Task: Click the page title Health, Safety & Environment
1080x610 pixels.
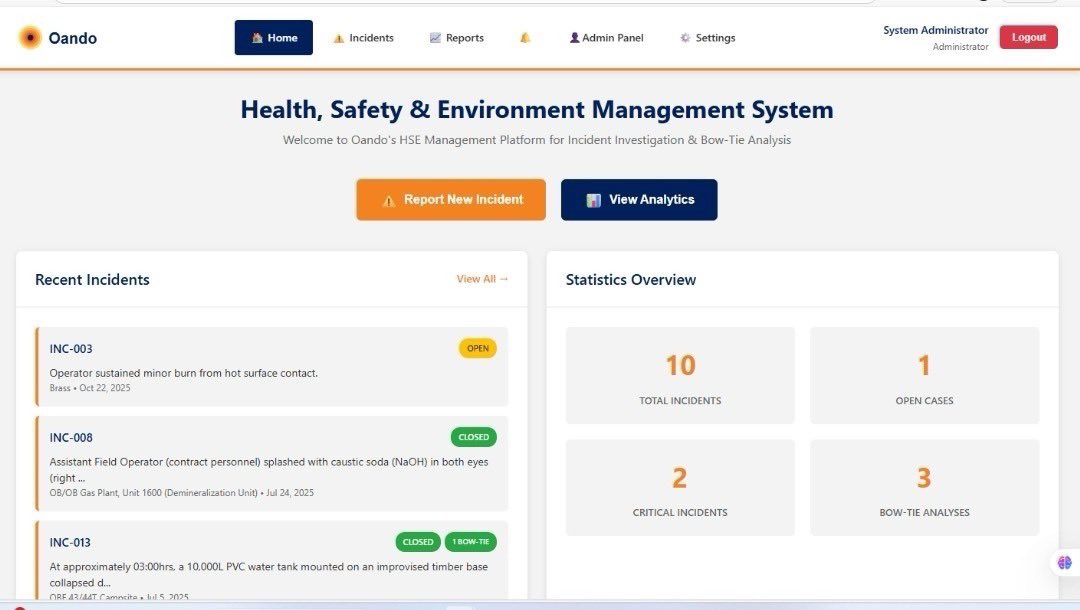Action: coord(537,109)
